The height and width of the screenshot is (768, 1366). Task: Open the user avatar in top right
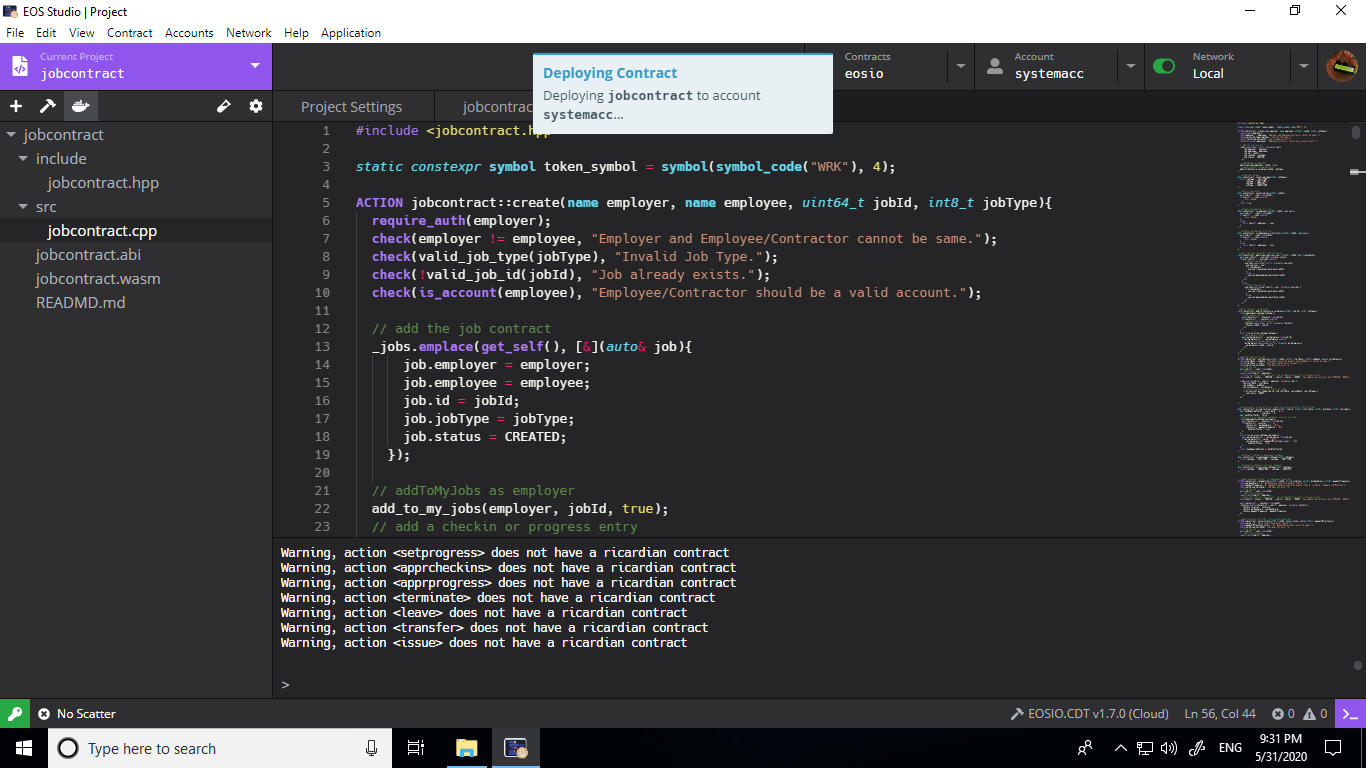(1342, 66)
